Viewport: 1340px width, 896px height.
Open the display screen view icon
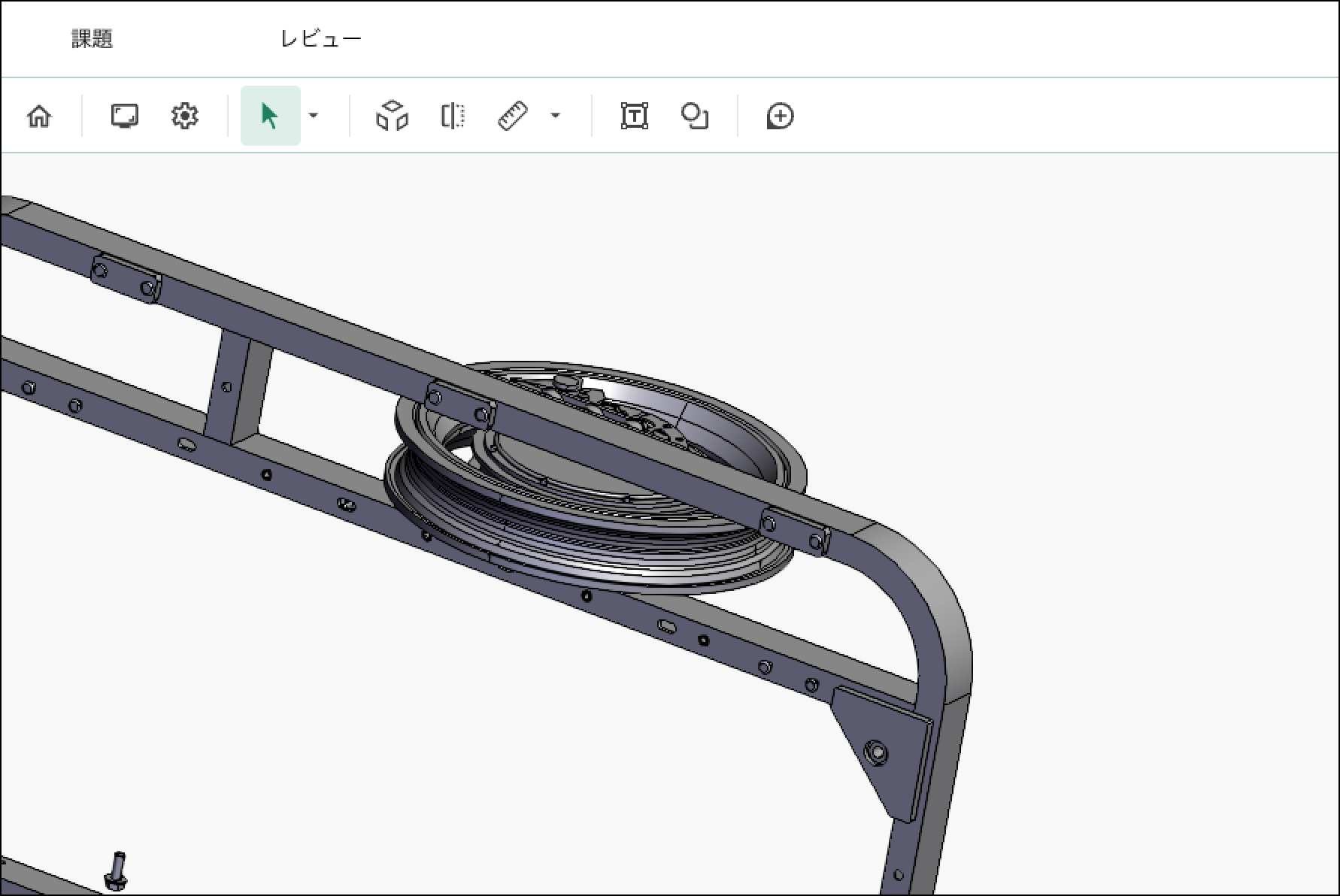[124, 117]
